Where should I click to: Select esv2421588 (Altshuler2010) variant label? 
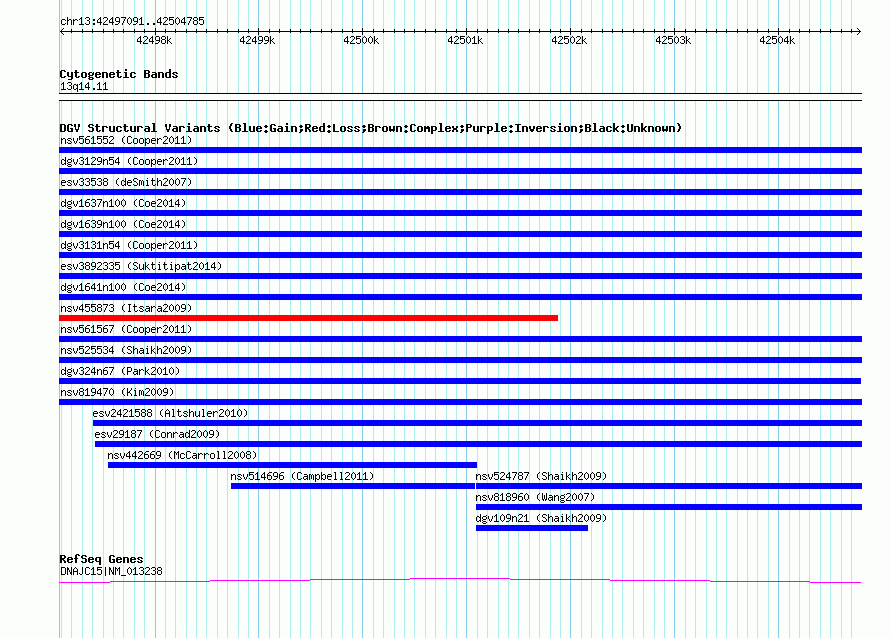[170, 413]
